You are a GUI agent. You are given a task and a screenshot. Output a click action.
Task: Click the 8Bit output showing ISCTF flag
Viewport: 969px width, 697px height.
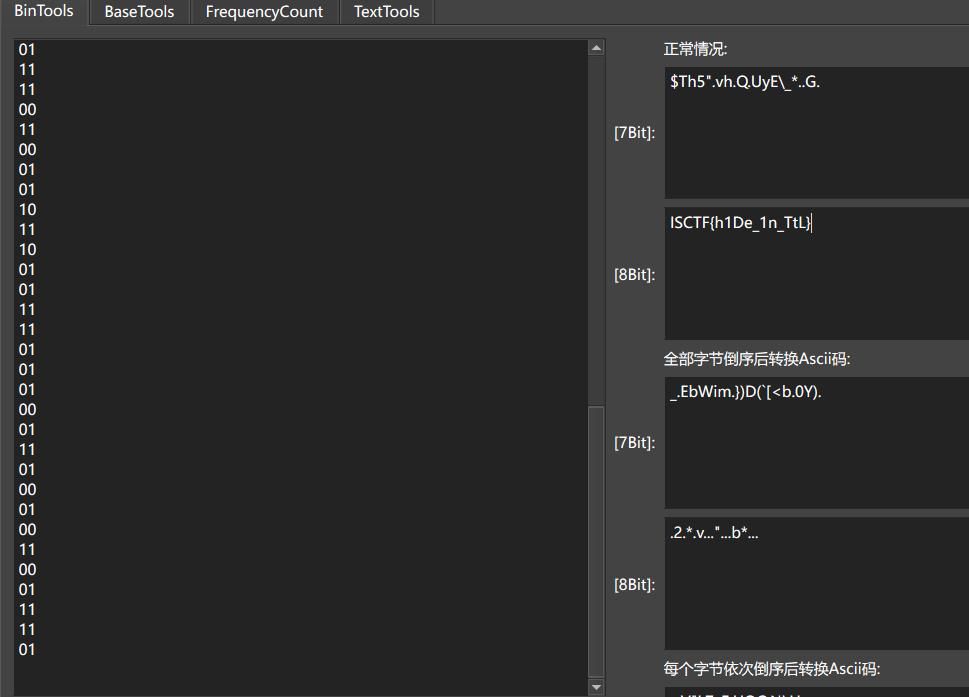815,273
